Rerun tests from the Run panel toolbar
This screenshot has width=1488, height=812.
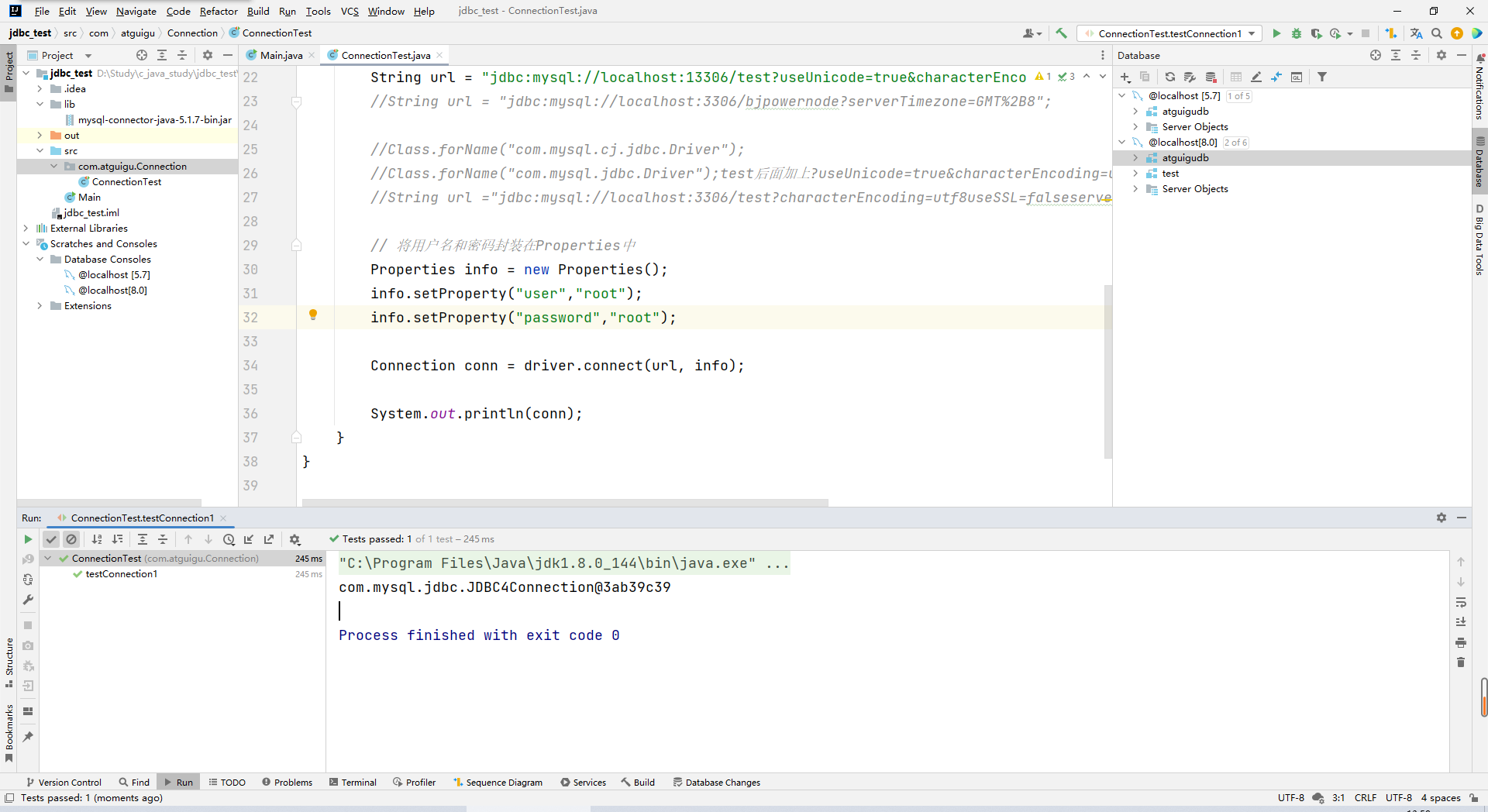click(28, 539)
